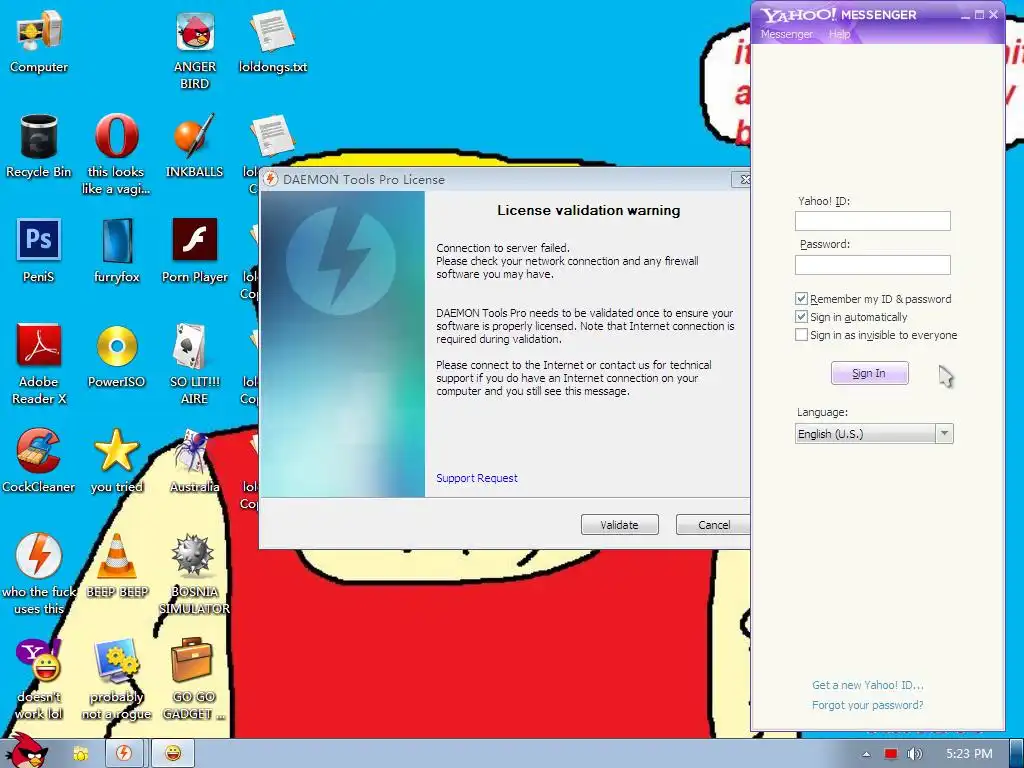Select the PowerISO desktop icon

tap(116, 357)
